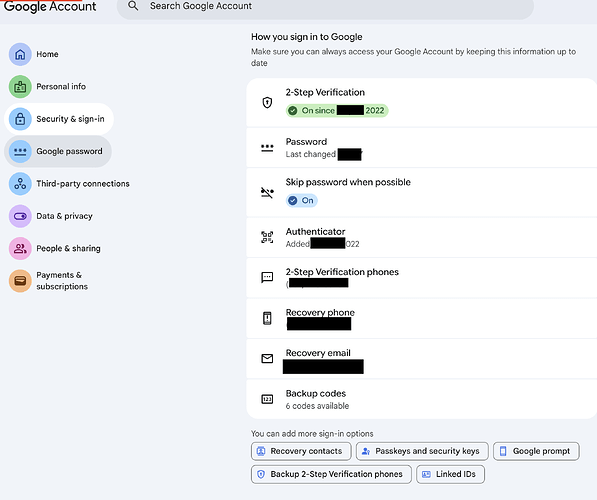The image size is (597, 500).
Task: Click the Data & privacy toggle icon
Action: point(20,216)
